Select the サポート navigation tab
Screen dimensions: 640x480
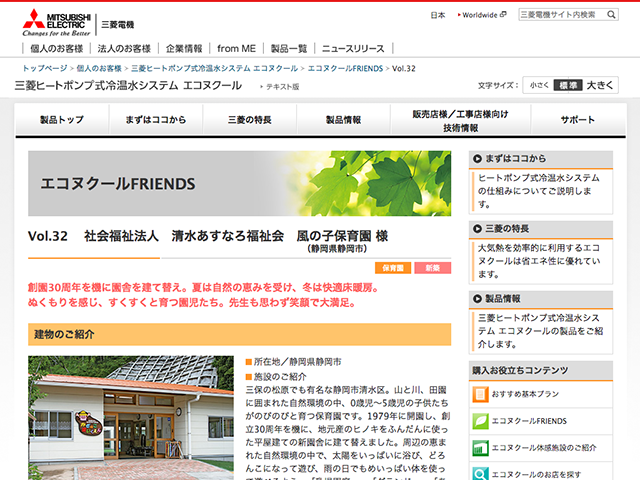577,120
